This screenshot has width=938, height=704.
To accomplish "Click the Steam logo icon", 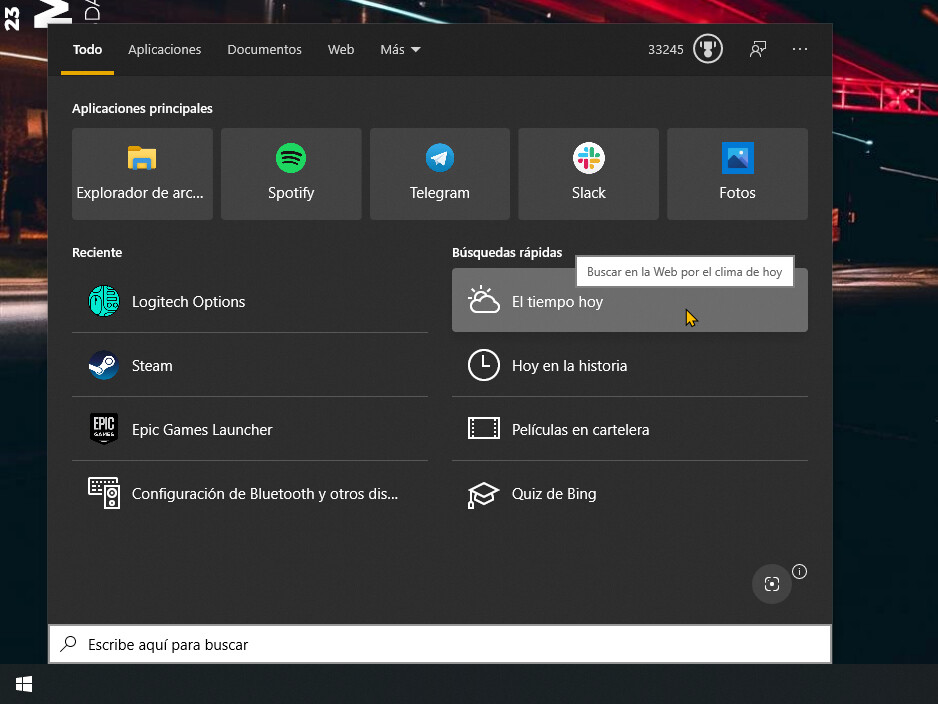I will coord(104,365).
